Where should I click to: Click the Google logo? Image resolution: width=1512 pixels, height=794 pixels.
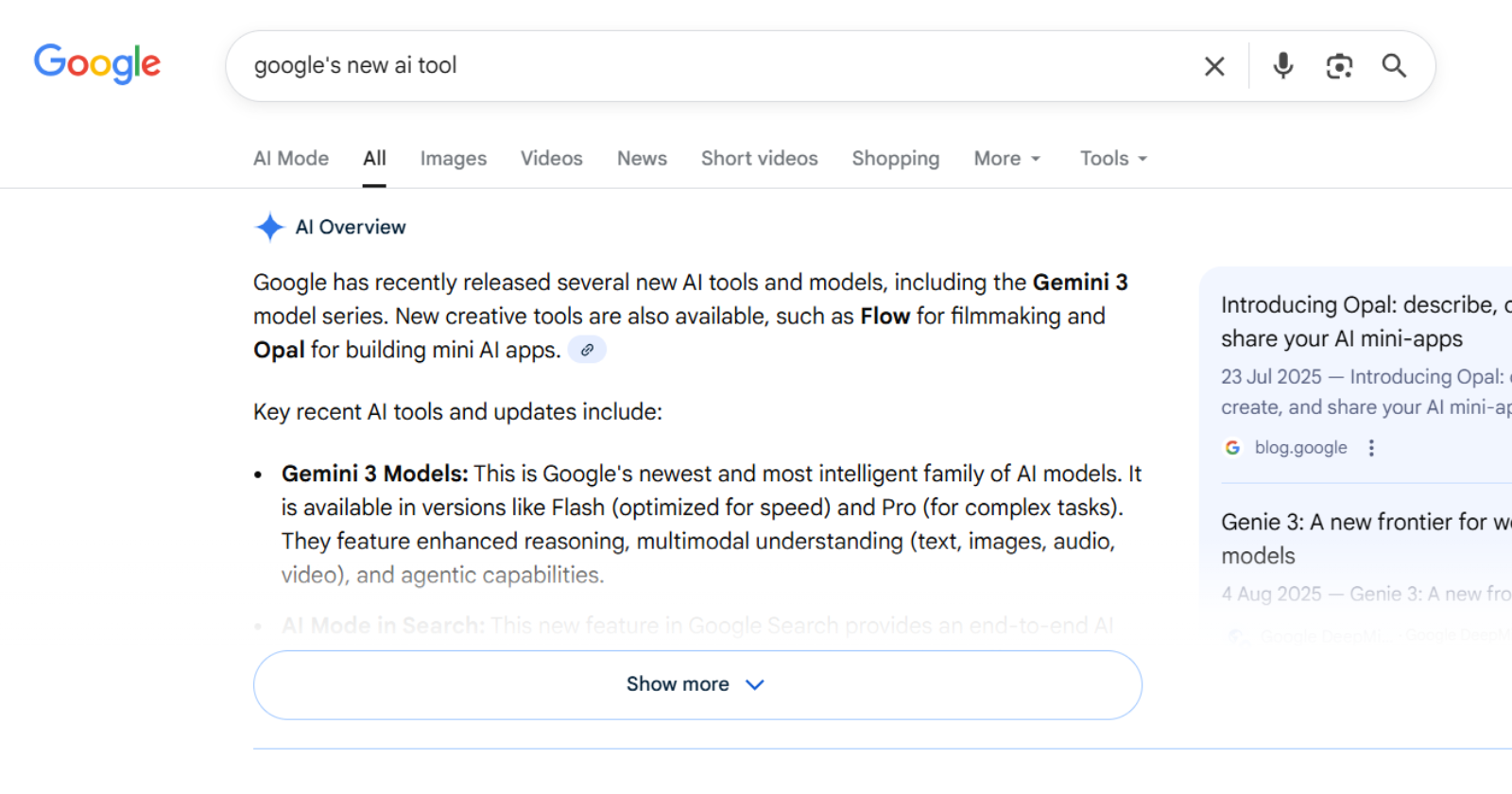97,64
